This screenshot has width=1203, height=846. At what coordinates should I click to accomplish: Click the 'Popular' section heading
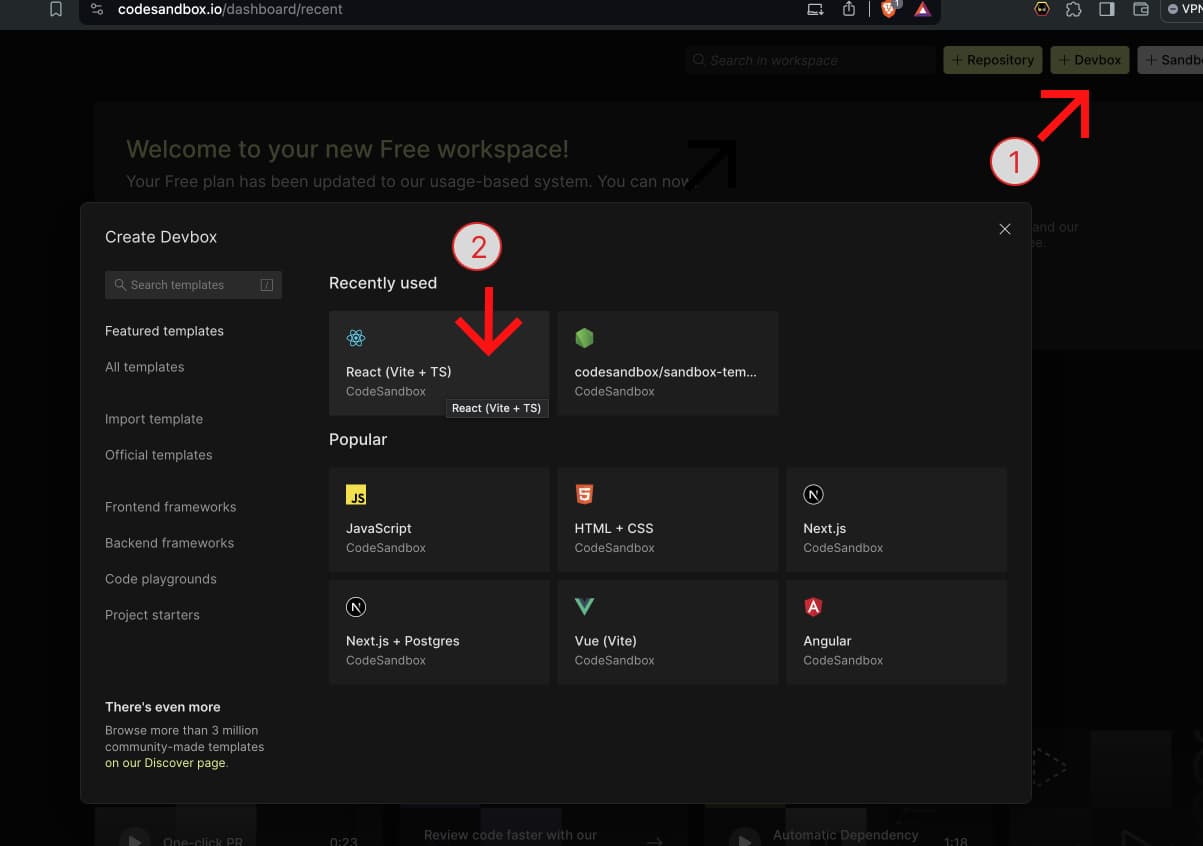[358, 439]
